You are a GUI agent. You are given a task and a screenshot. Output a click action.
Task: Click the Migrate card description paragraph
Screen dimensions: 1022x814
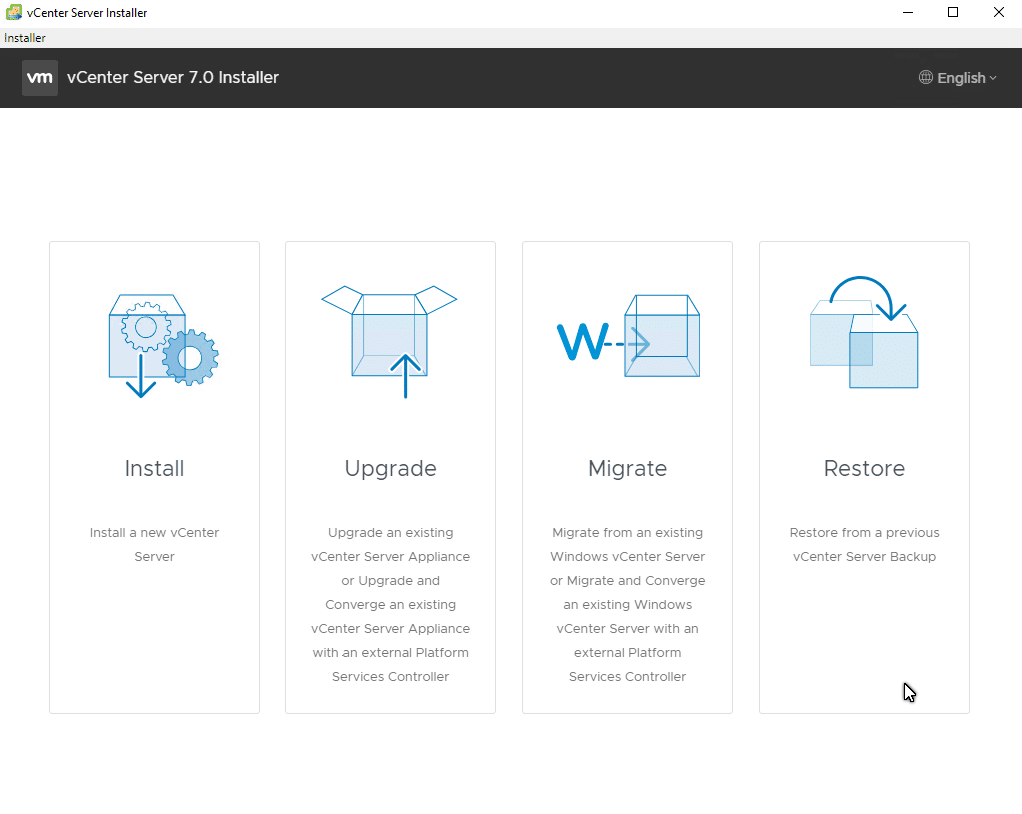[627, 604]
